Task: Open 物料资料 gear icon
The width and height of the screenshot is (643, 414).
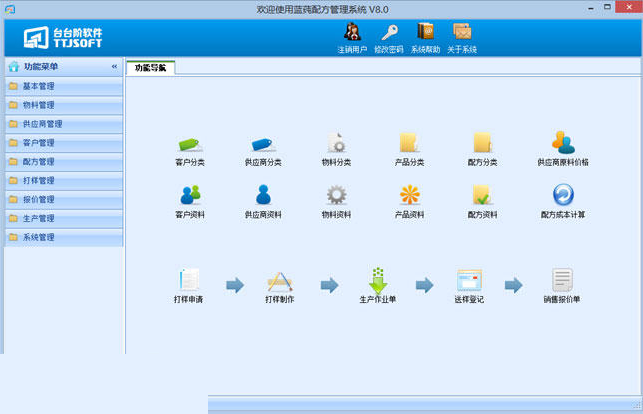Action: pyautogui.click(x=336, y=195)
